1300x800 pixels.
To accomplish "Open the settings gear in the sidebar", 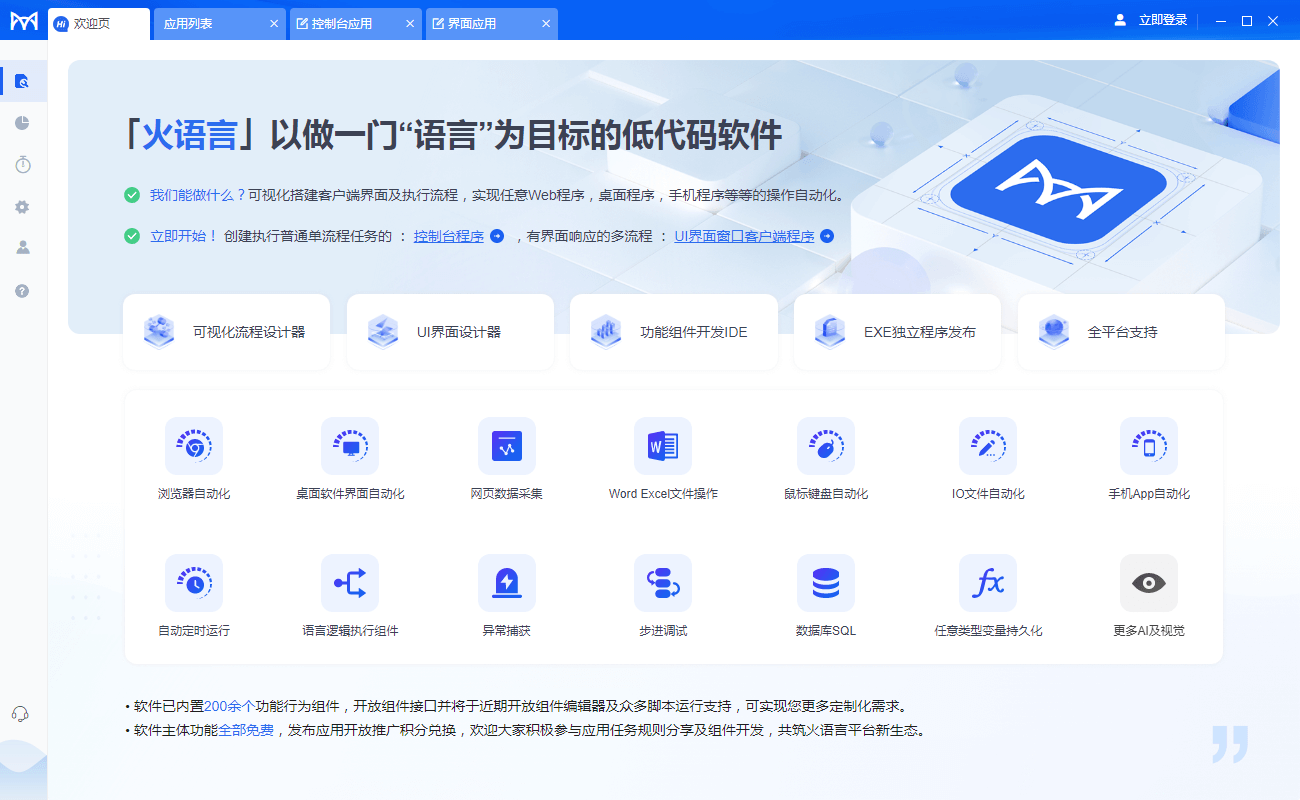I will [22, 207].
